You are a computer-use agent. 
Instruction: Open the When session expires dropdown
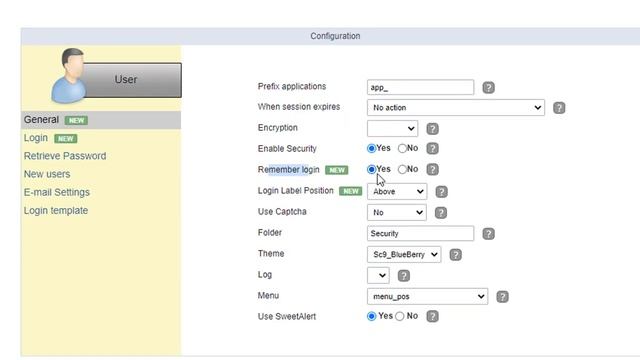pos(456,107)
